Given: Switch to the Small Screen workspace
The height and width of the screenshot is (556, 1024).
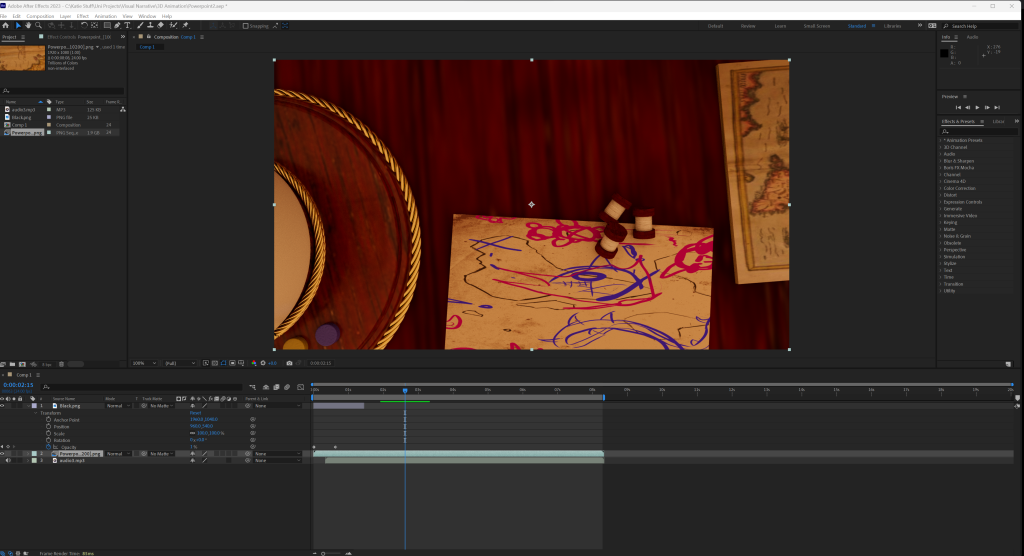Looking at the screenshot, I should click(x=815, y=25).
